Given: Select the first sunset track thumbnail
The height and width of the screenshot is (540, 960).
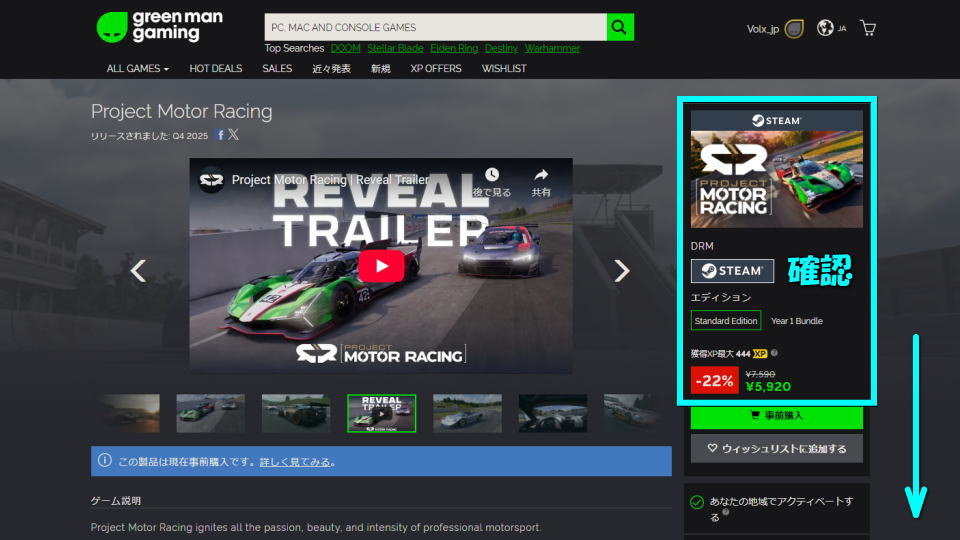Looking at the screenshot, I should click(130, 413).
